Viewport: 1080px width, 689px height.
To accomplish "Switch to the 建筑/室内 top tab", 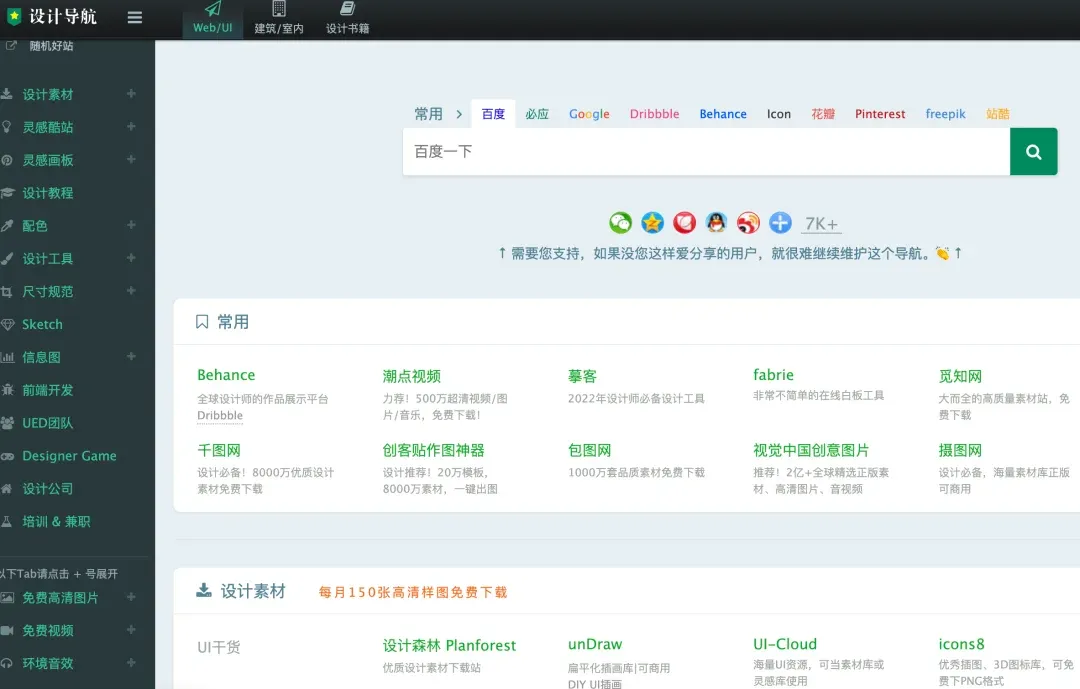I will 279,19.
